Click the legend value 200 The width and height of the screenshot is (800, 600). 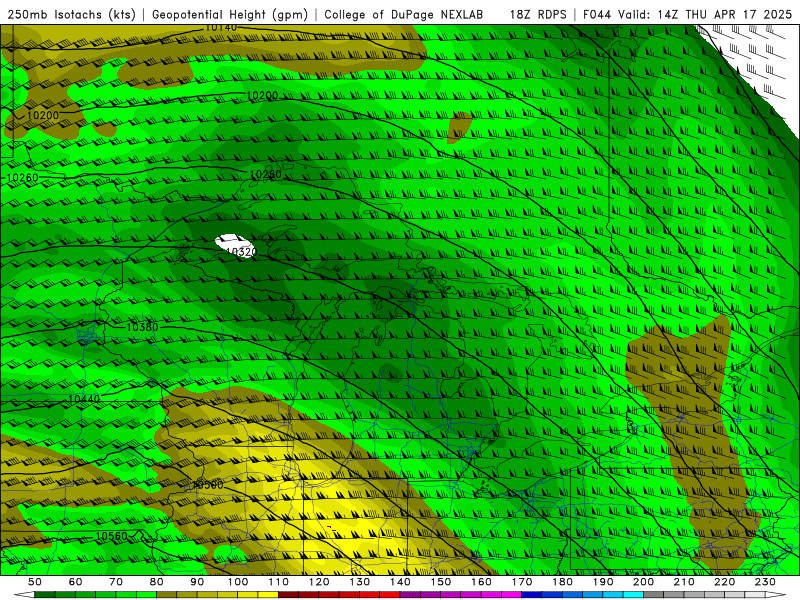pos(644,582)
